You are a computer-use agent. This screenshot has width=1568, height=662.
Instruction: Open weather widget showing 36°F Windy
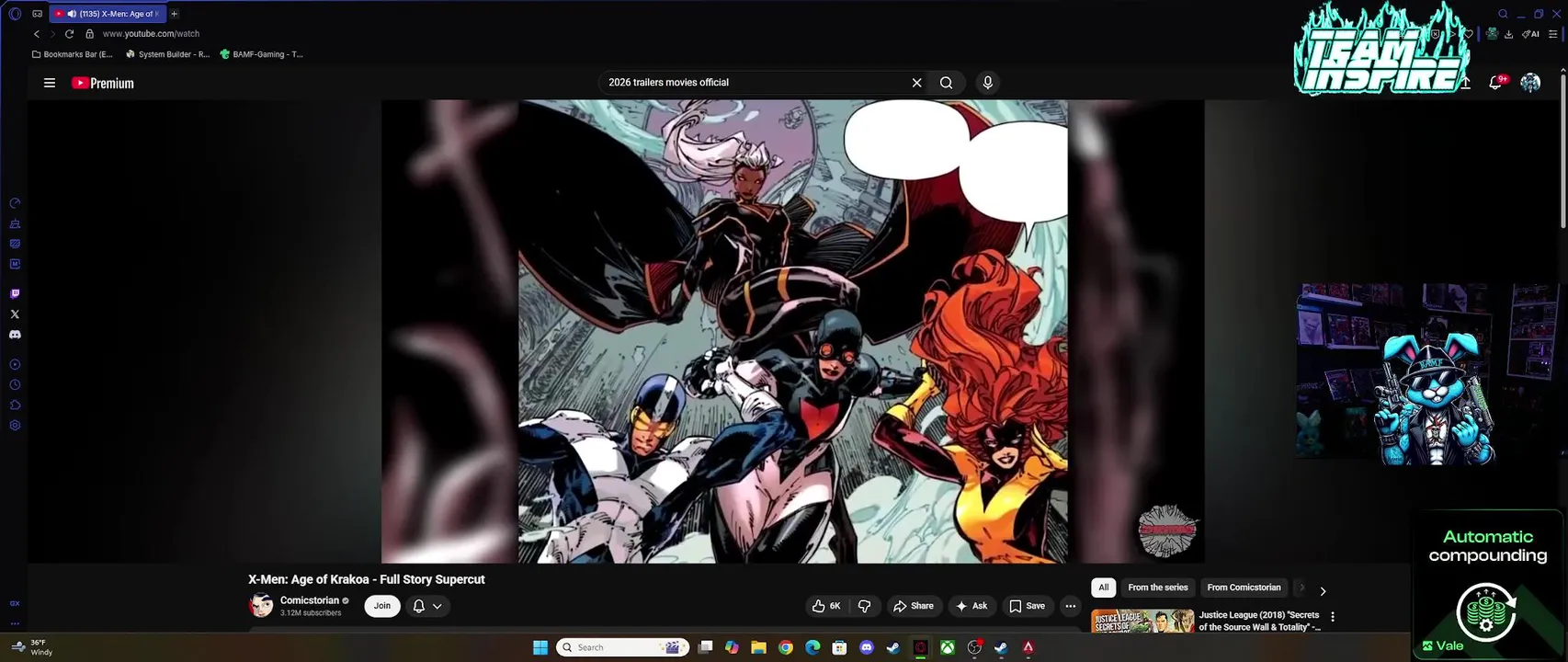(x=32, y=647)
